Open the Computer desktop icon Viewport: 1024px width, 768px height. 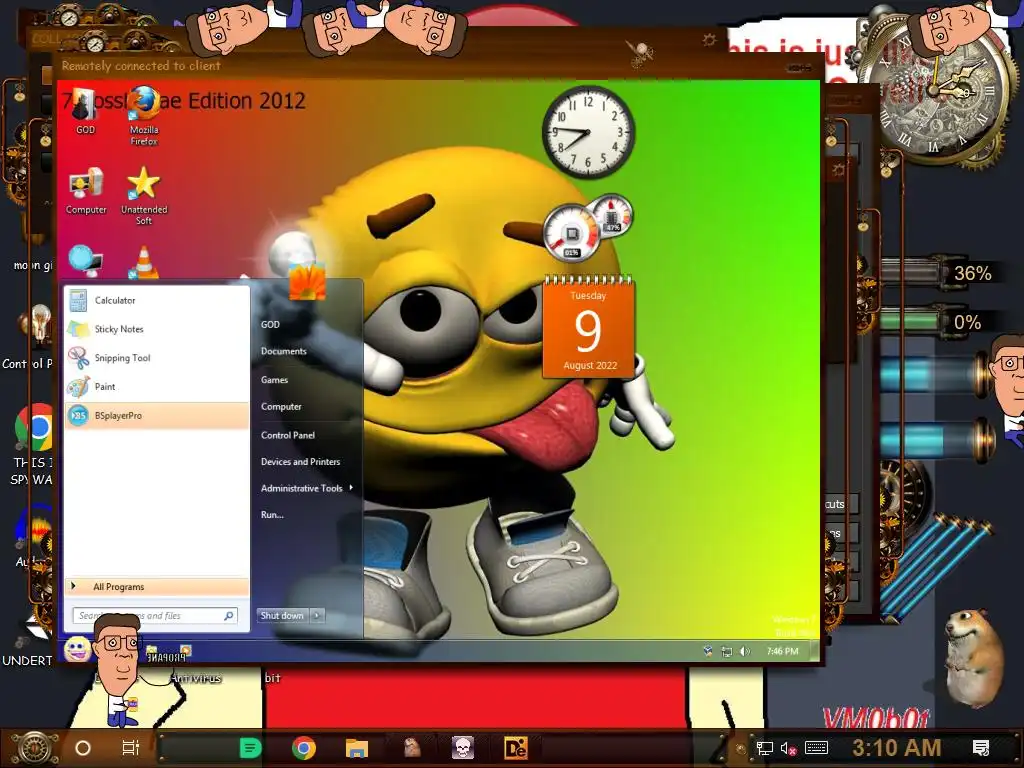pos(86,191)
